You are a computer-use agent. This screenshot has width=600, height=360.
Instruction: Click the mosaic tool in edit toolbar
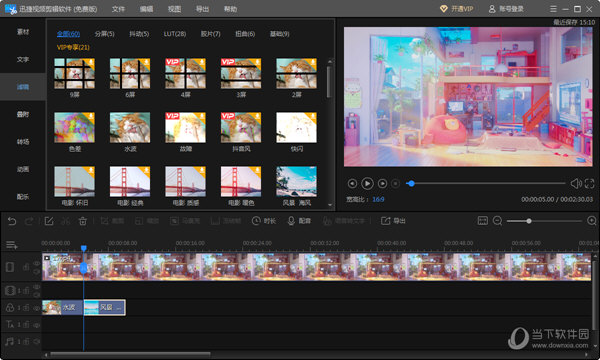point(185,221)
